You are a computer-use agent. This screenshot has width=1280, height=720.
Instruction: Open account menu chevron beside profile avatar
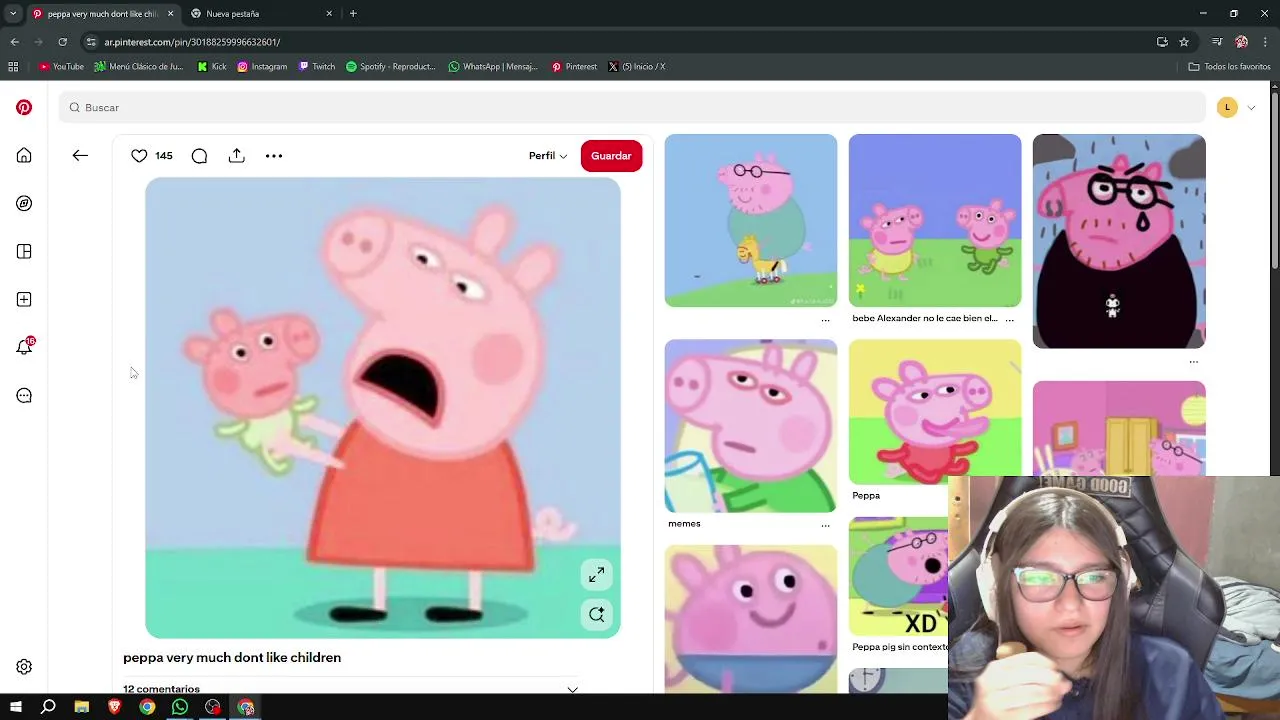(1251, 107)
